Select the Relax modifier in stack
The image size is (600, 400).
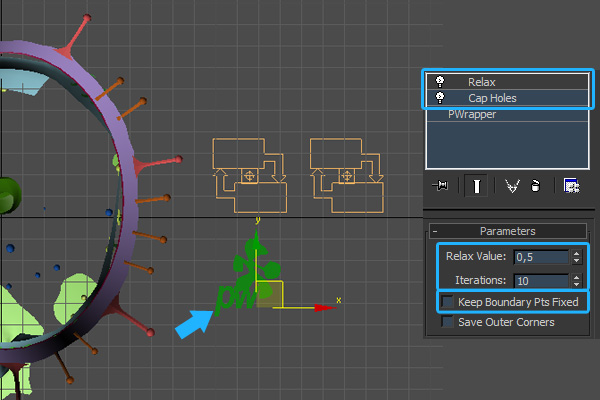point(482,81)
